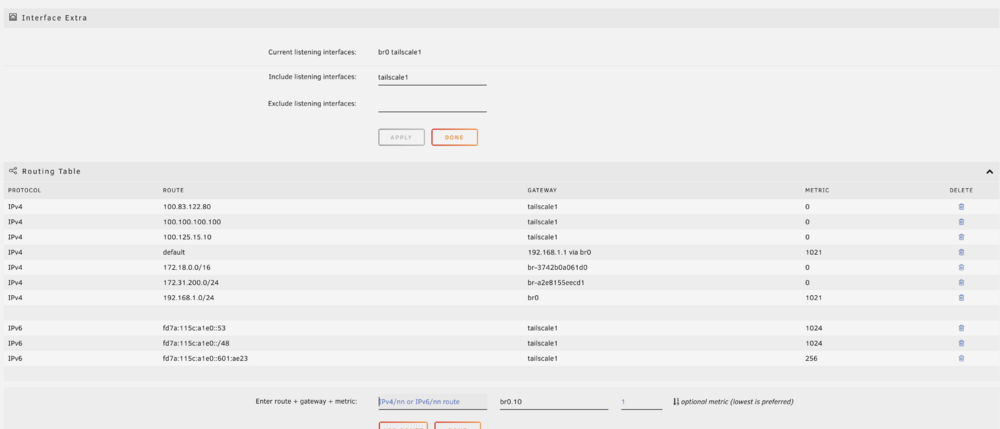This screenshot has height=429, width=1000.
Task: Delete the fd7a:115c:a1e0::/48 route
Action: (961, 343)
